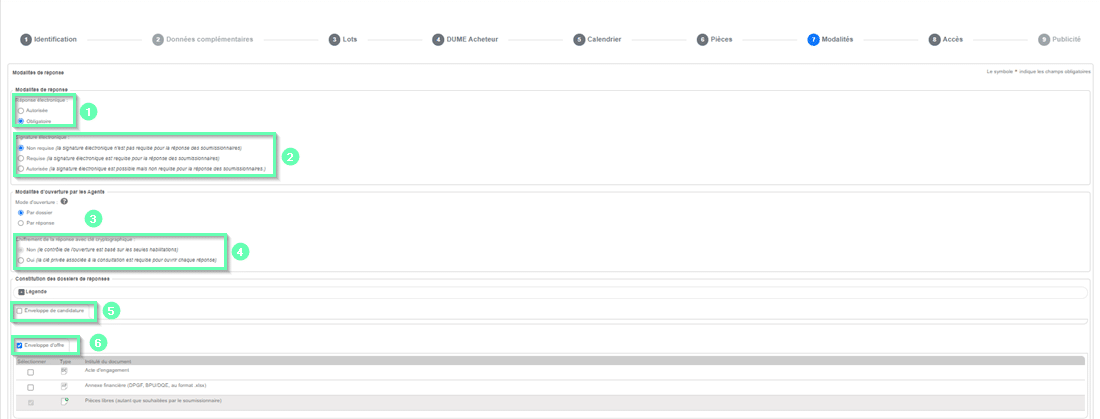This screenshot has height=419, width=1100.
Task: Enable the Enveloppe de candidature checkbox
Action: 19,311
